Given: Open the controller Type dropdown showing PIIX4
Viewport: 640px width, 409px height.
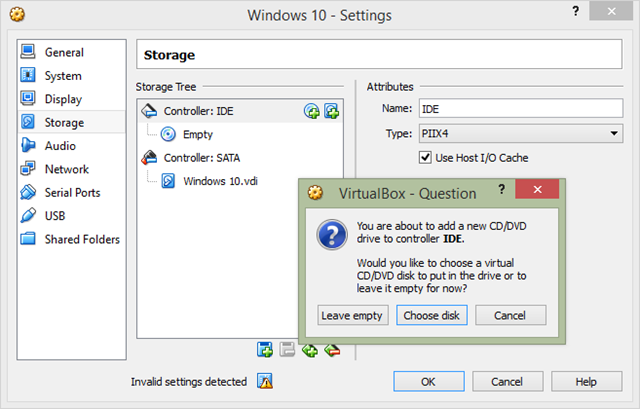Looking at the screenshot, I should tap(521, 133).
